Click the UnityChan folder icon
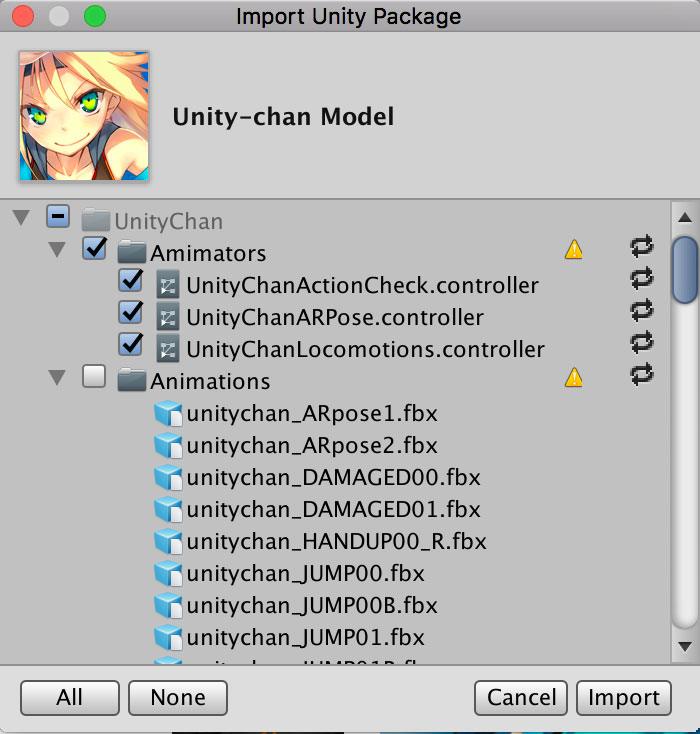 [96, 221]
